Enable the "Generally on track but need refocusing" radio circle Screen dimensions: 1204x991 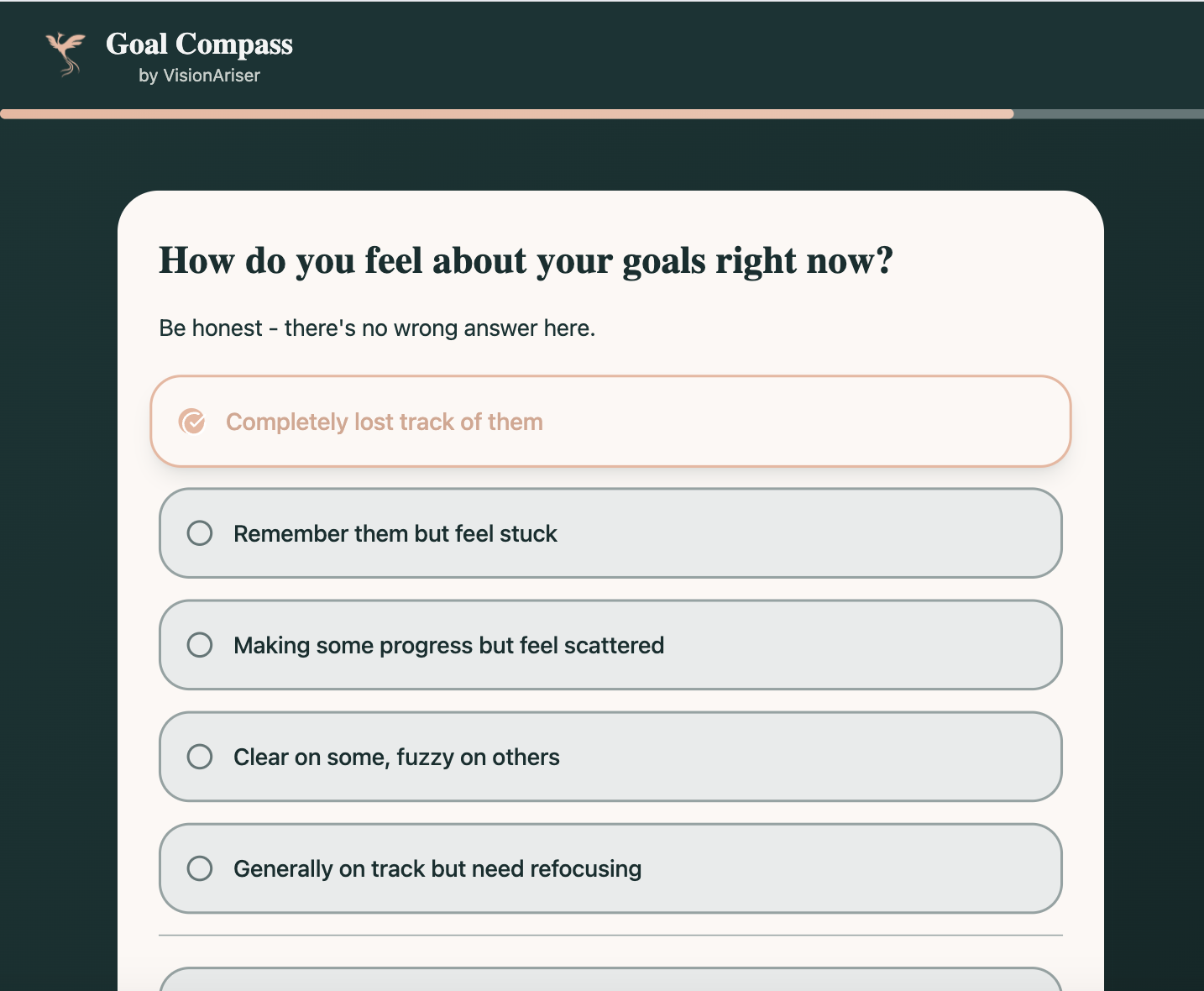point(200,868)
